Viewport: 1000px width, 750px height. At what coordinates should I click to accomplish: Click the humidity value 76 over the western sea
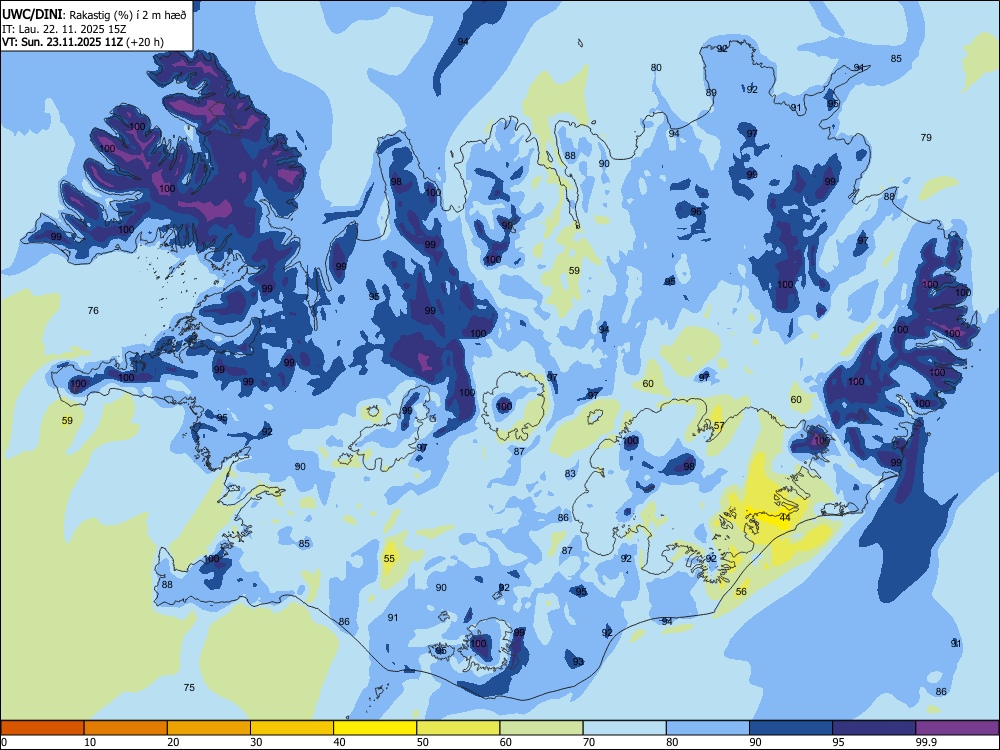pos(93,311)
